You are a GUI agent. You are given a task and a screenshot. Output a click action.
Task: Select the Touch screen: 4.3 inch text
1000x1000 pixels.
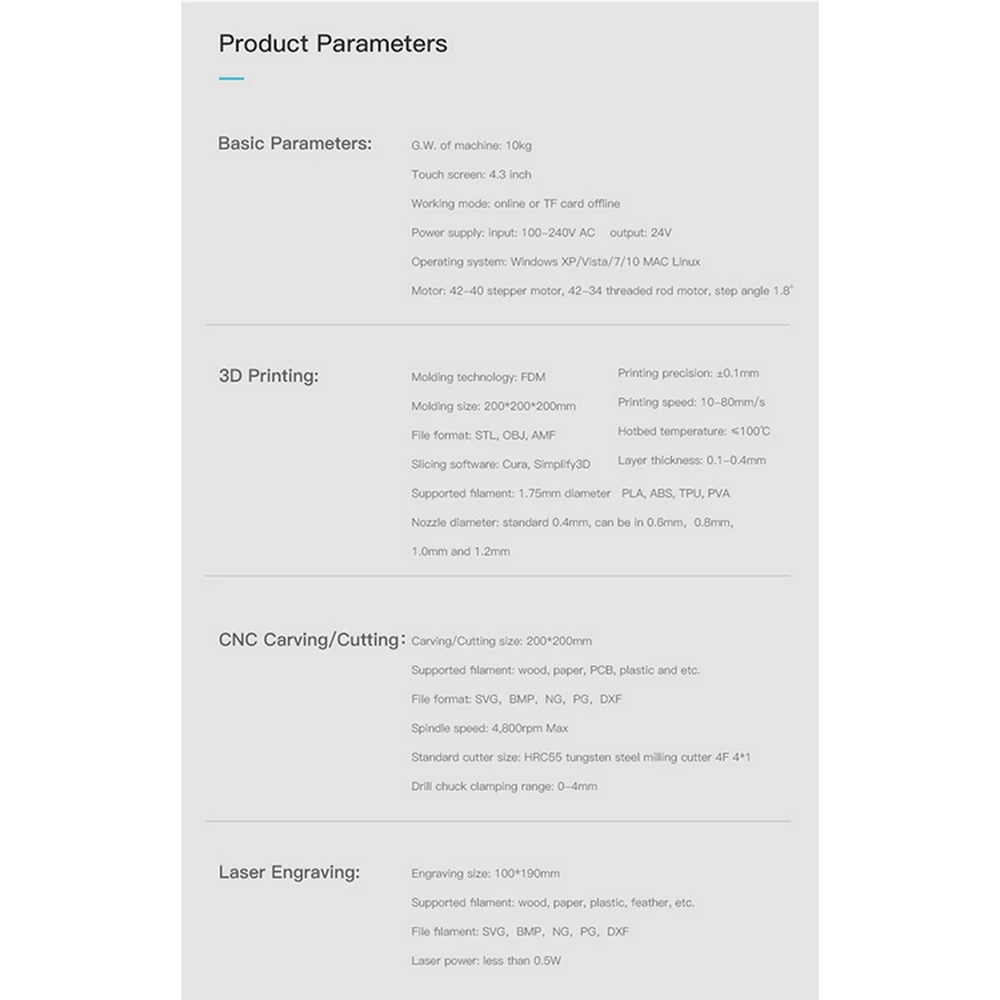pyautogui.click(x=471, y=174)
